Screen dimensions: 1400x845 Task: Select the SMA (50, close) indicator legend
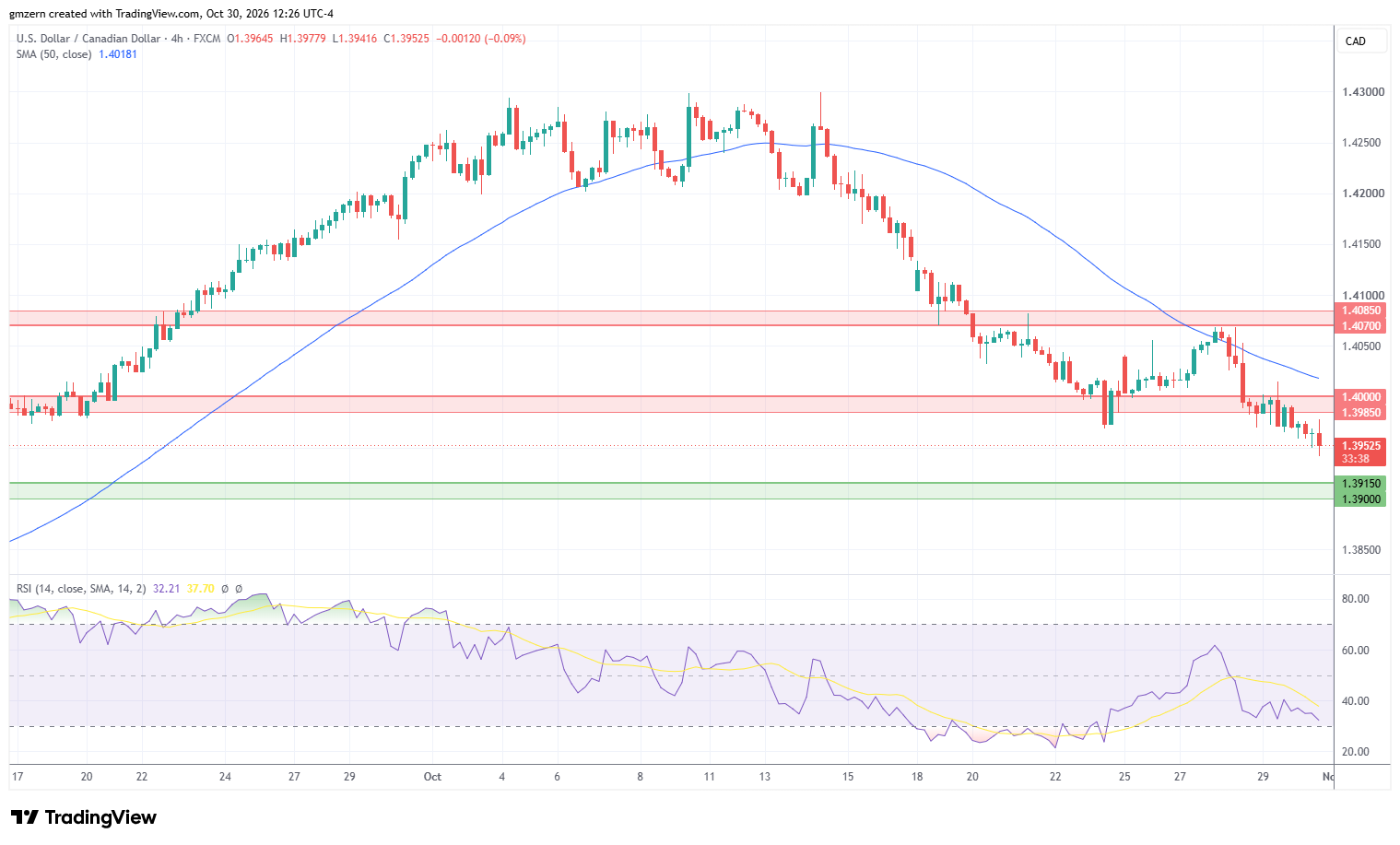coord(53,54)
